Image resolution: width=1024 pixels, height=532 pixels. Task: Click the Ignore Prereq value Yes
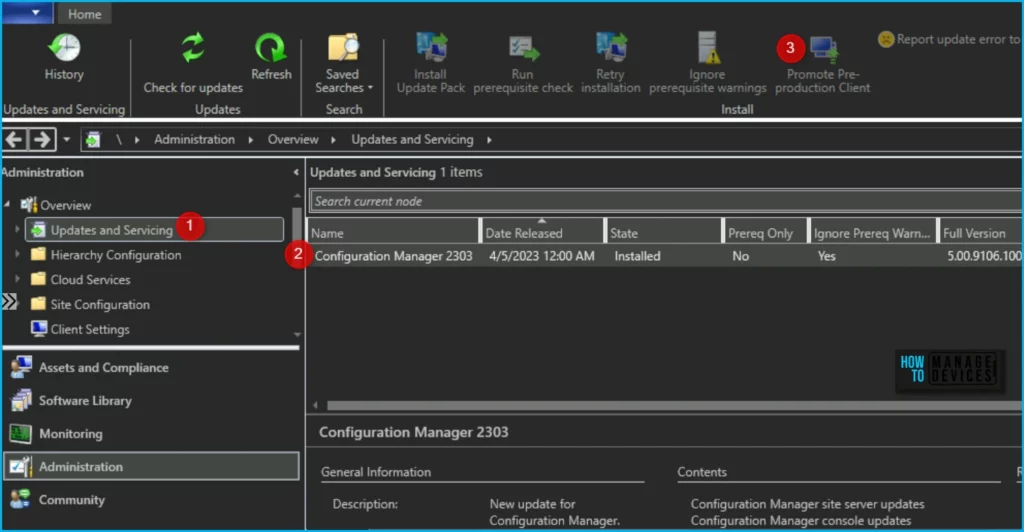click(x=827, y=256)
